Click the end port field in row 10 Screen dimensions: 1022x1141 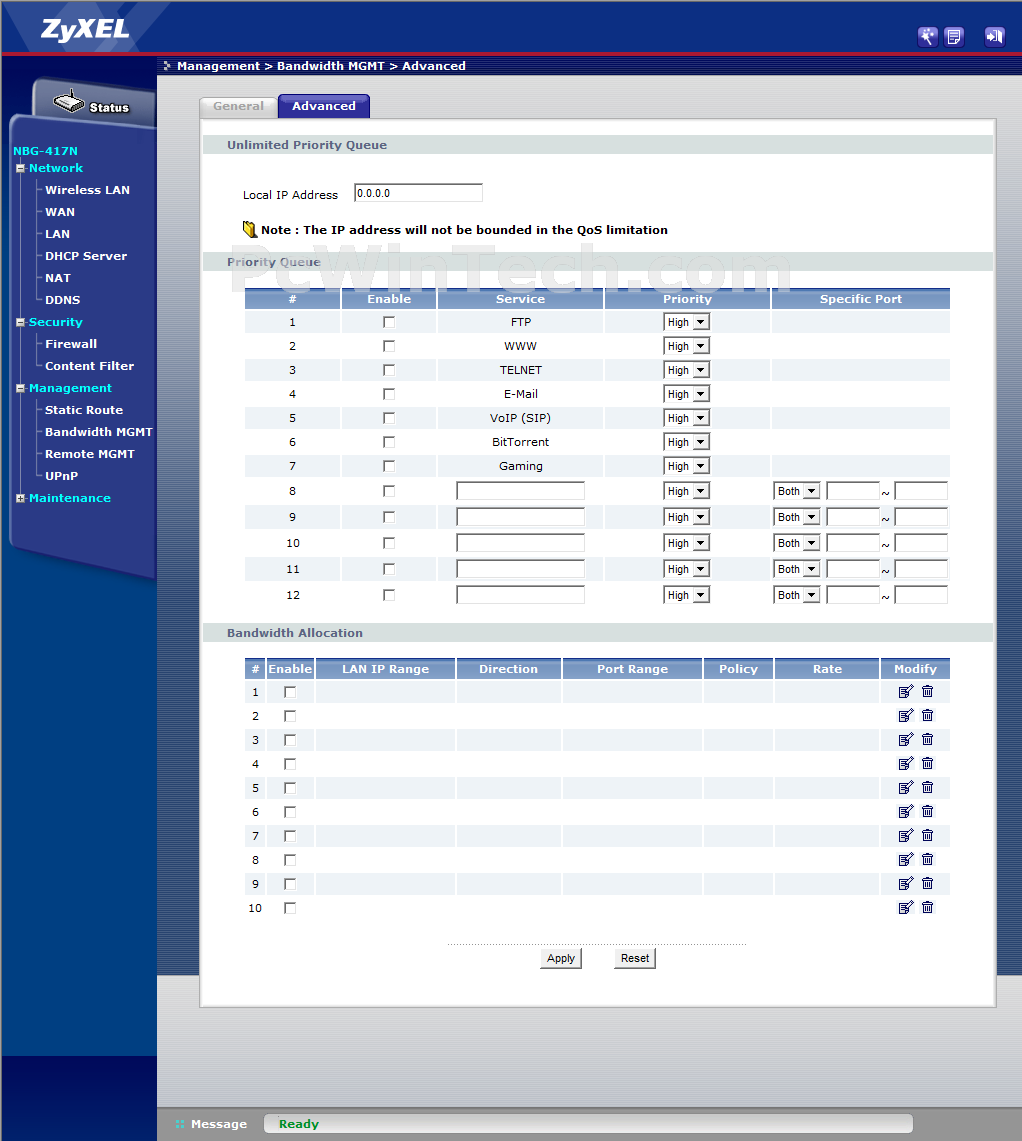click(921, 544)
